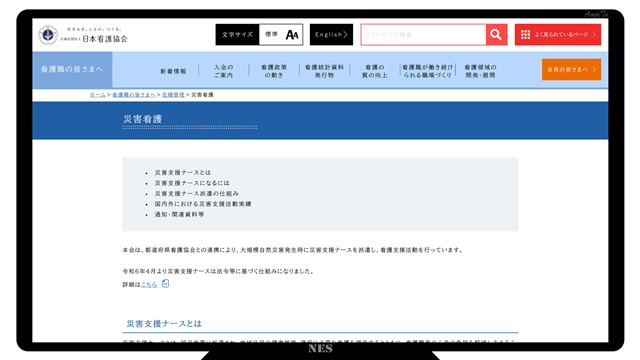Click the 災害看護 breadcrumb text
This screenshot has width=640, height=360.
click(x=202, y=95)
